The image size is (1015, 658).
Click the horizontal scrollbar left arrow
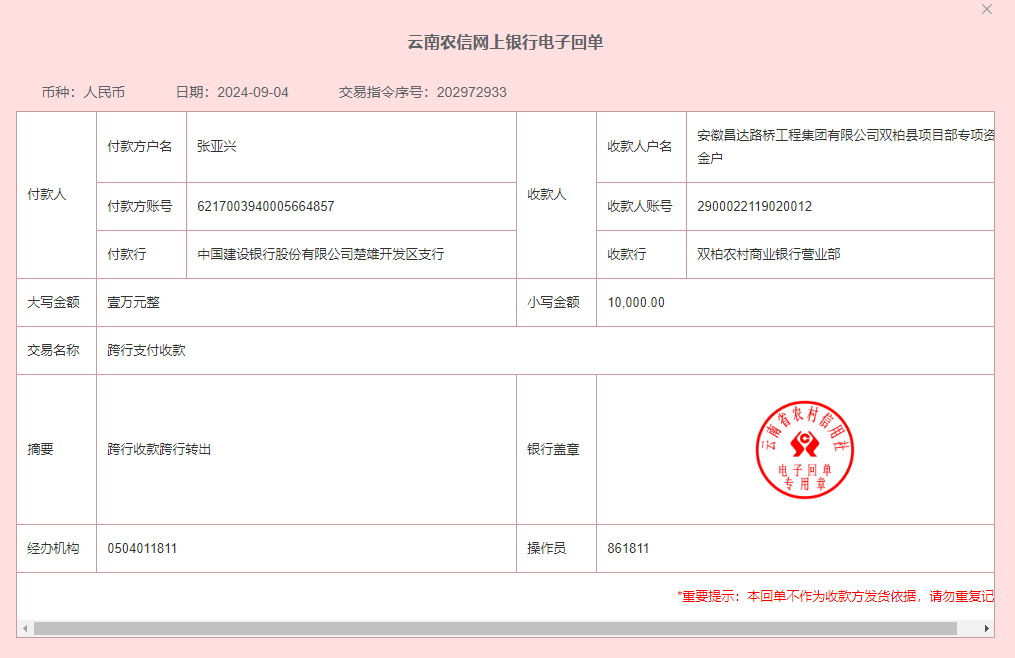click(24, 629)
